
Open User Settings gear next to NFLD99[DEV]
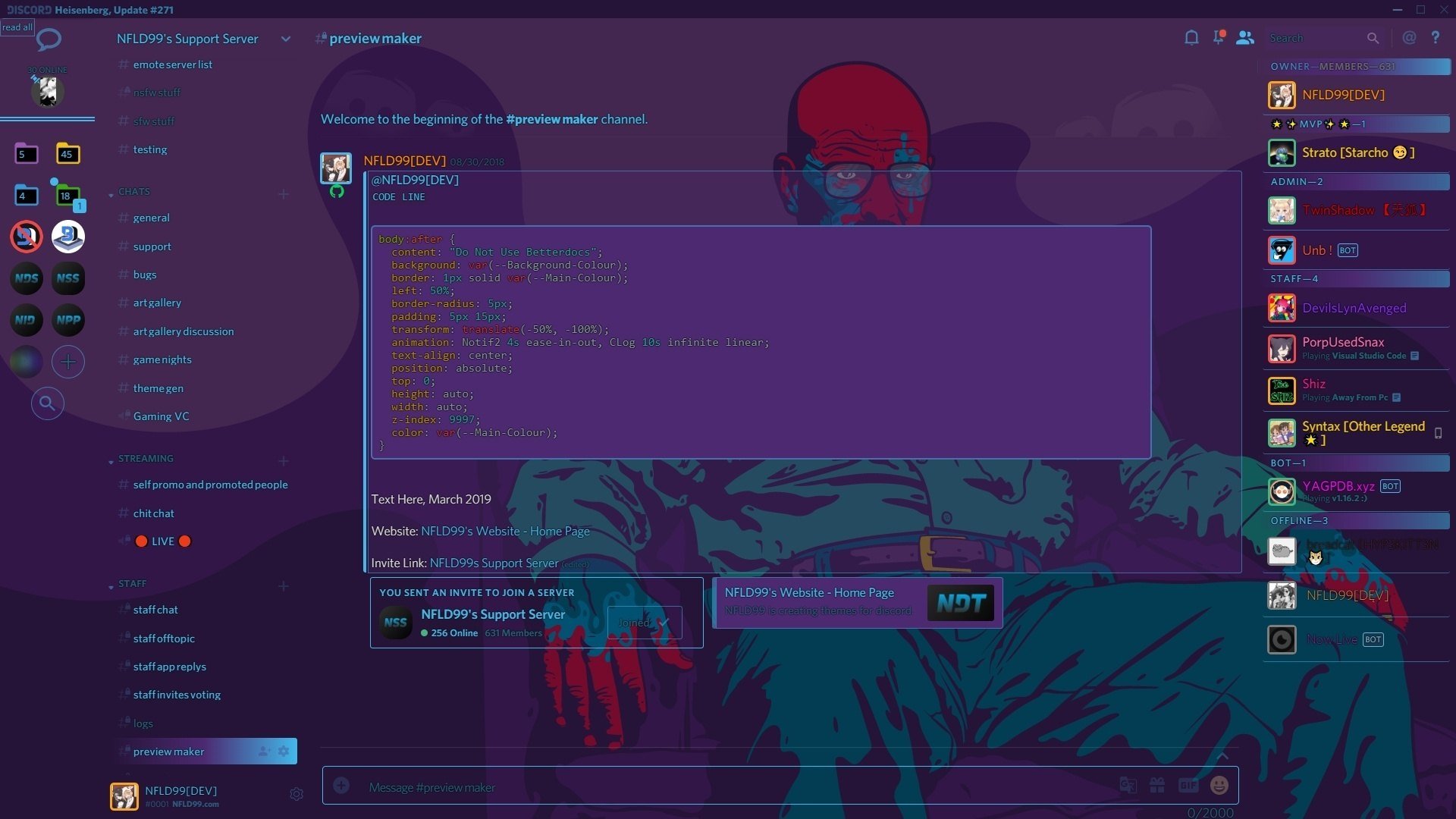pyautogui.click(x=297, y=794)
